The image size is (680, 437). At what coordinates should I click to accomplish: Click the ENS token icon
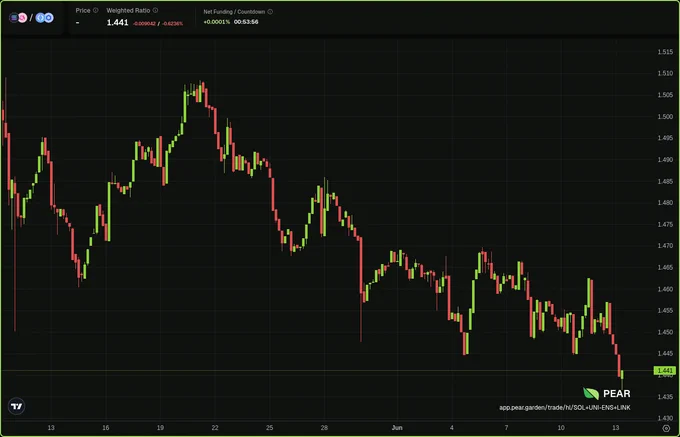click(40, 18)
